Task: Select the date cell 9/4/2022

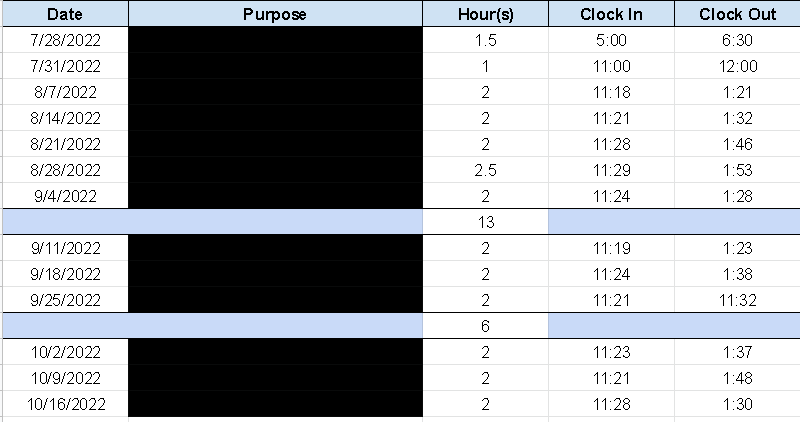Action: 65,196
